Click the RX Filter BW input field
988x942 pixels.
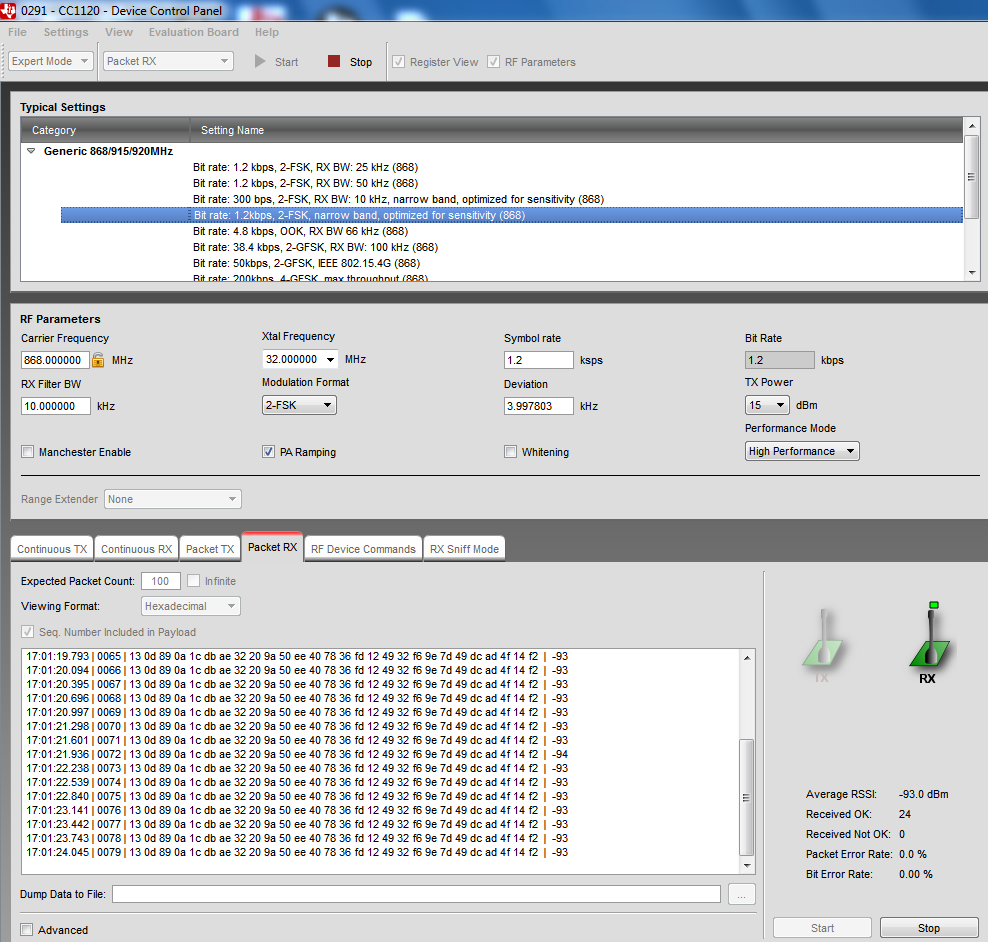55,406
